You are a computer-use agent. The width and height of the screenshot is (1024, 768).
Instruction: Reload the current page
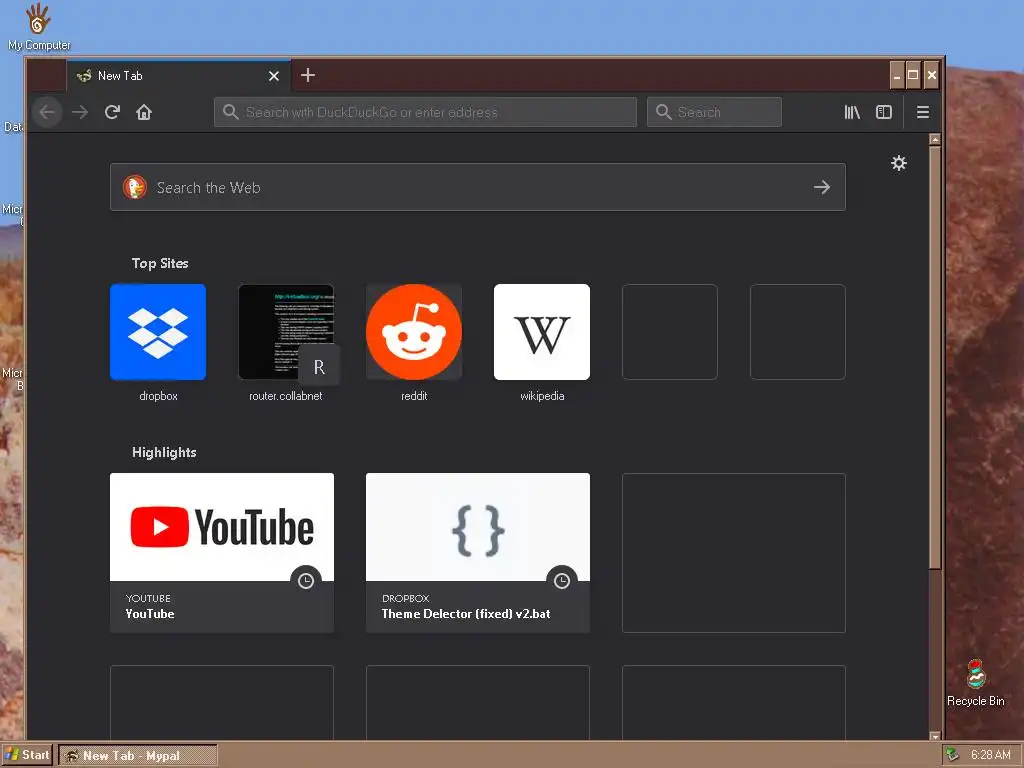point(112,112)
